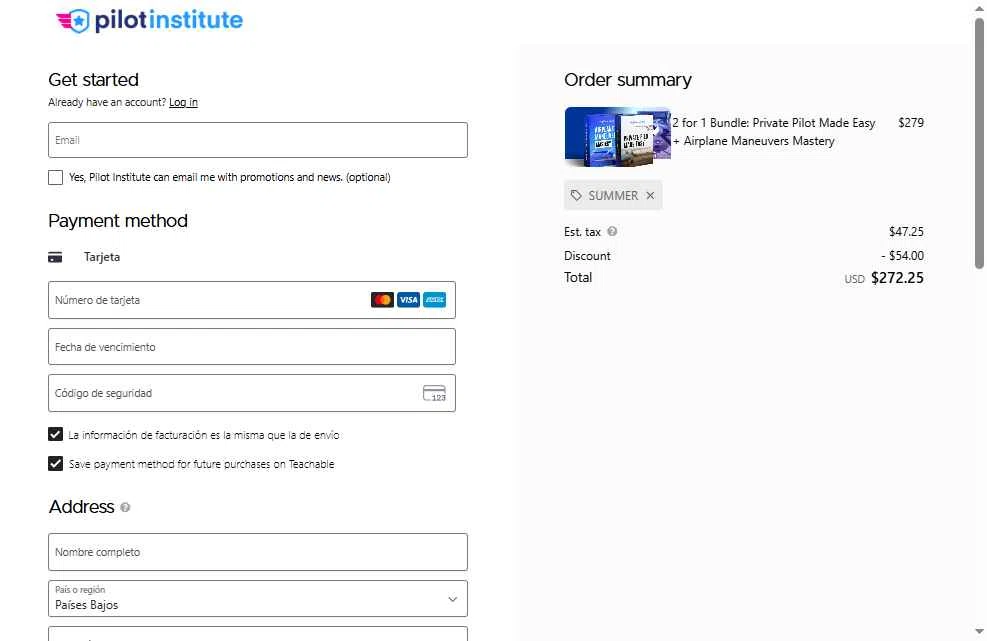Click the Nombre completo field
The height and width of the screenshot is (641, 987).
coord(257,552)
